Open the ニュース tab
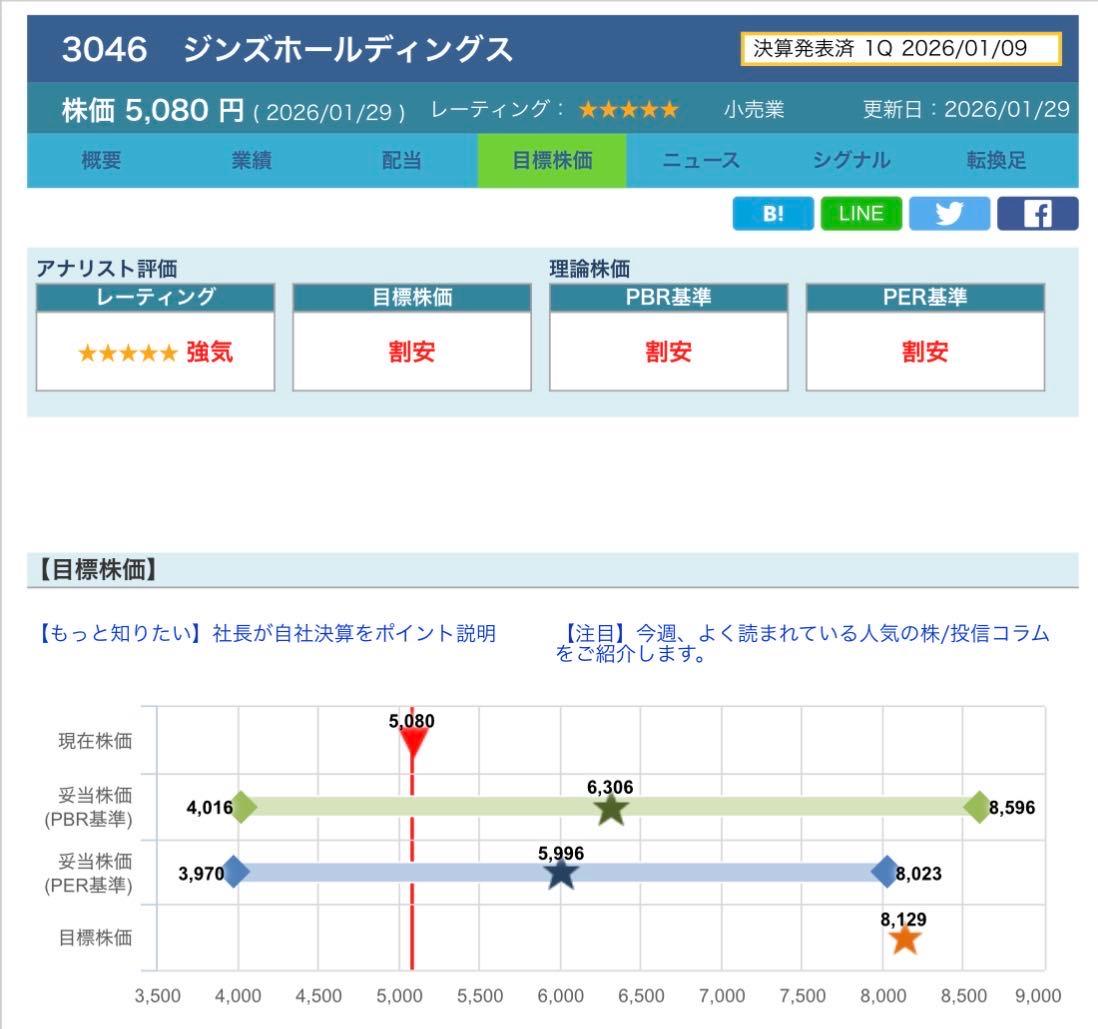The height and width of the screenshot is (1029, 1098). click(701, 160)
